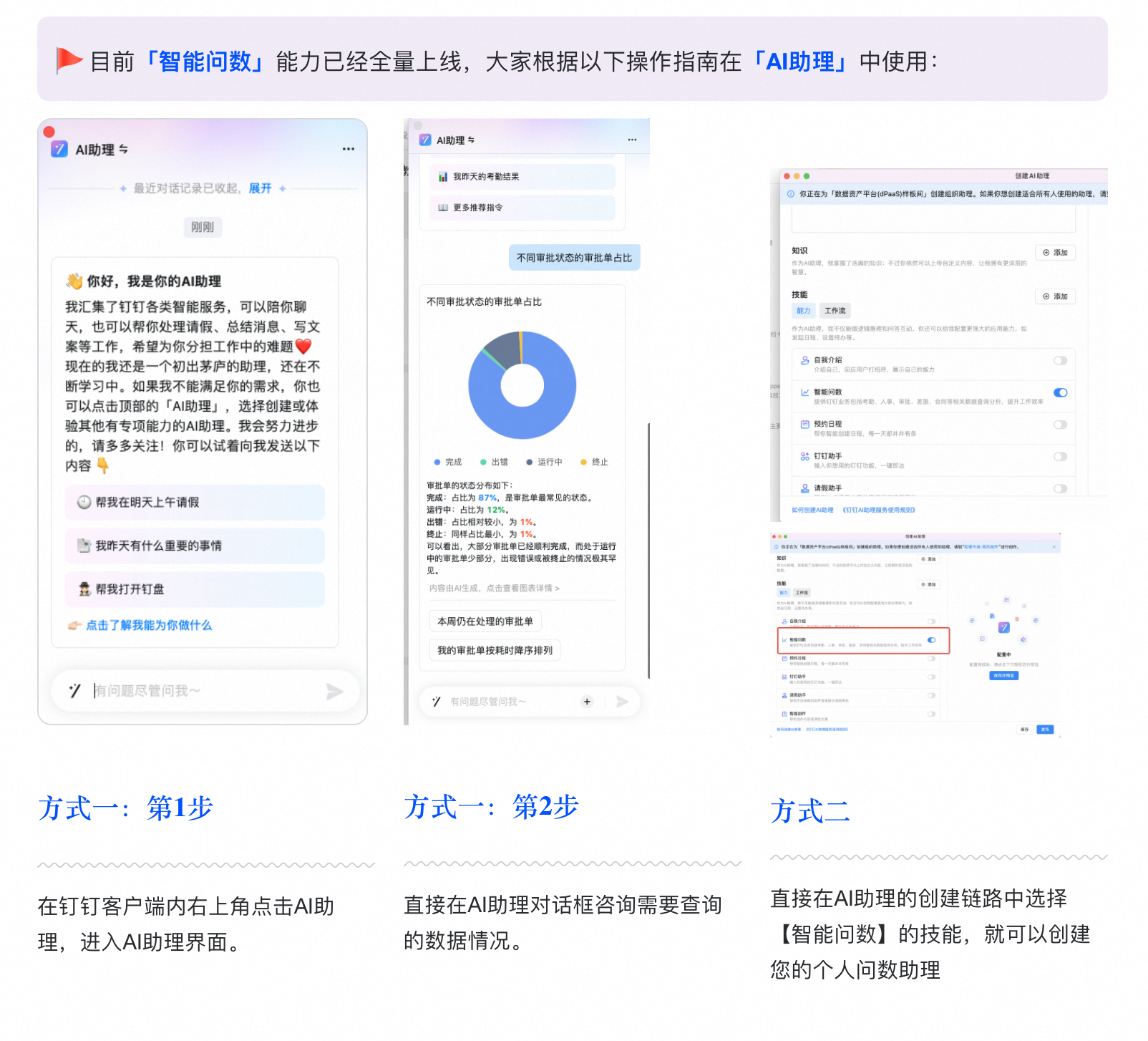Viewport: 1148px width, 1041px height.
Task: Click send arrow in the pie chart panel
Action: tap(622, 702)
